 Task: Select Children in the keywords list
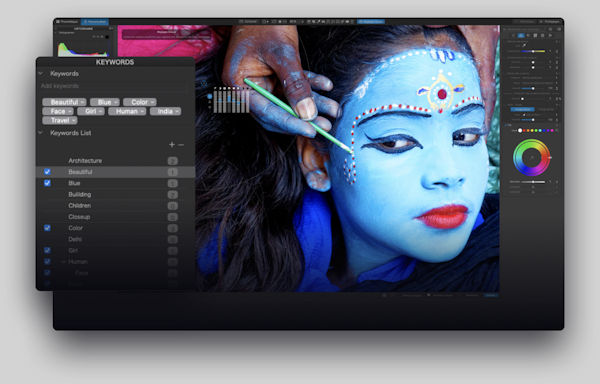point(80,205)
